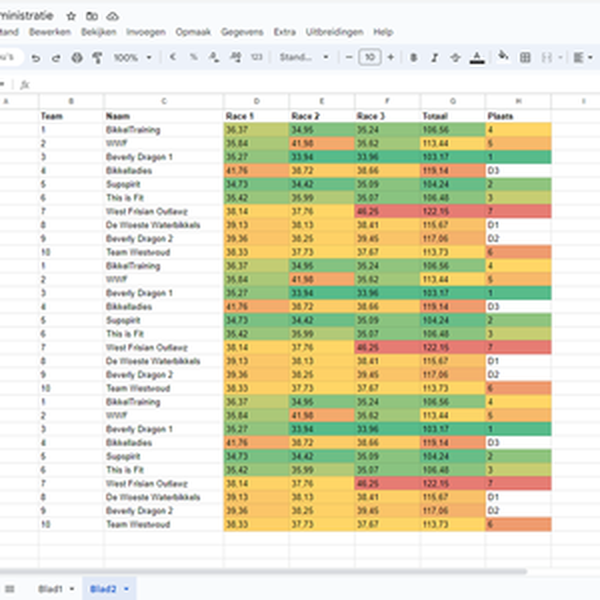Activate the paint format tool
600x600 pixels.
(x=97, y=58)
